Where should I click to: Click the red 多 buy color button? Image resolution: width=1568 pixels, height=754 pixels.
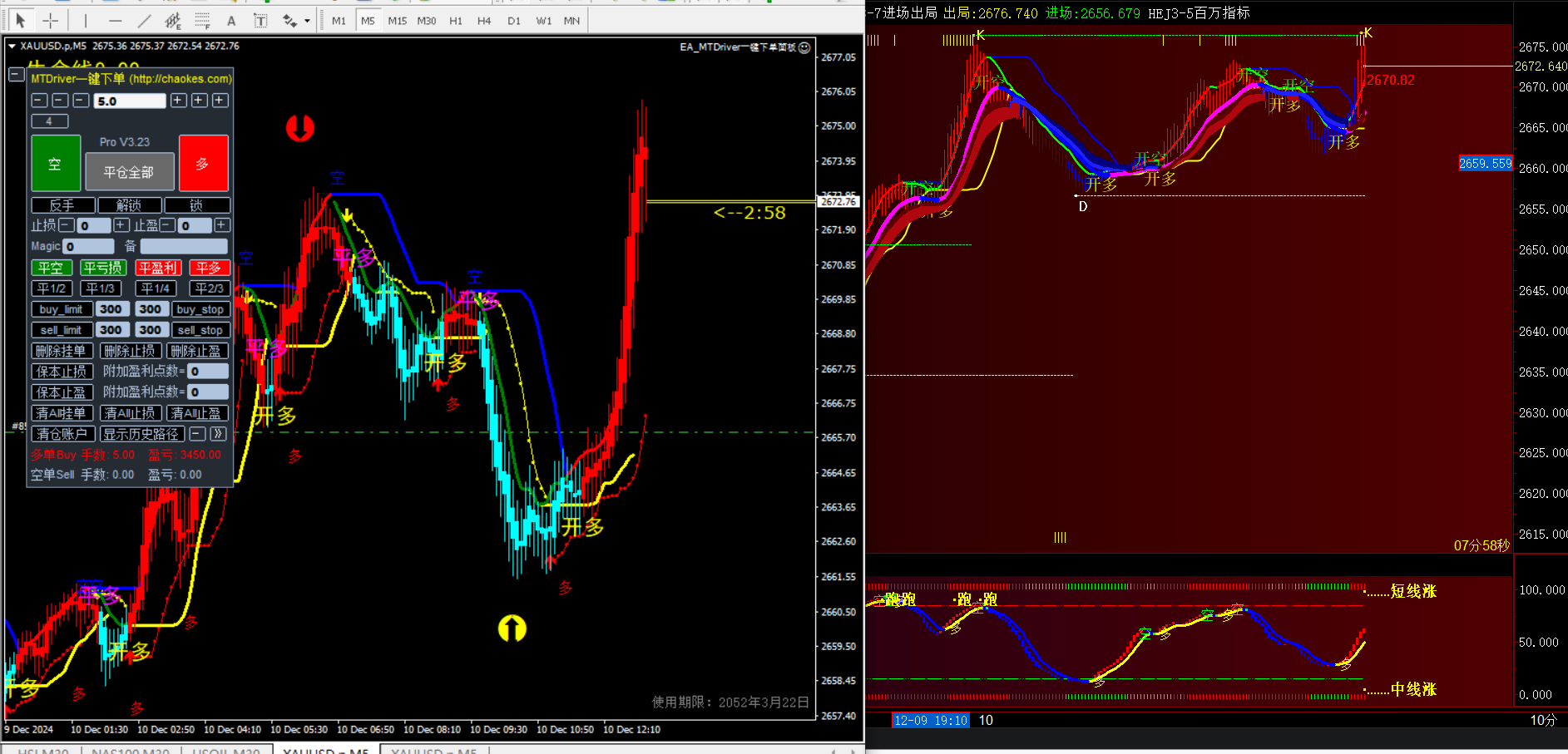point(203,164)
